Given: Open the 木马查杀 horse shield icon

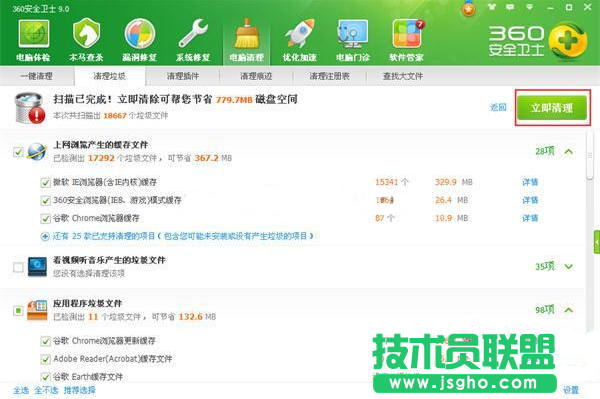Looking at the screenshot, I should tap(86, 39).
